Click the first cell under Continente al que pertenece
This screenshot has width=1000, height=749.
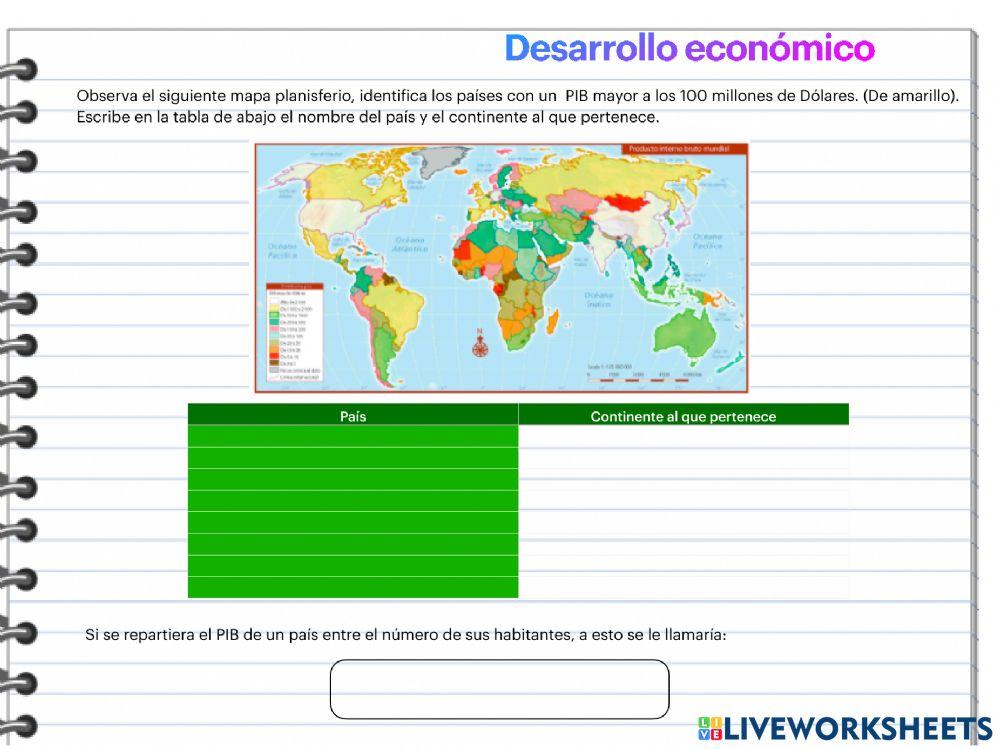click(683, 436)
